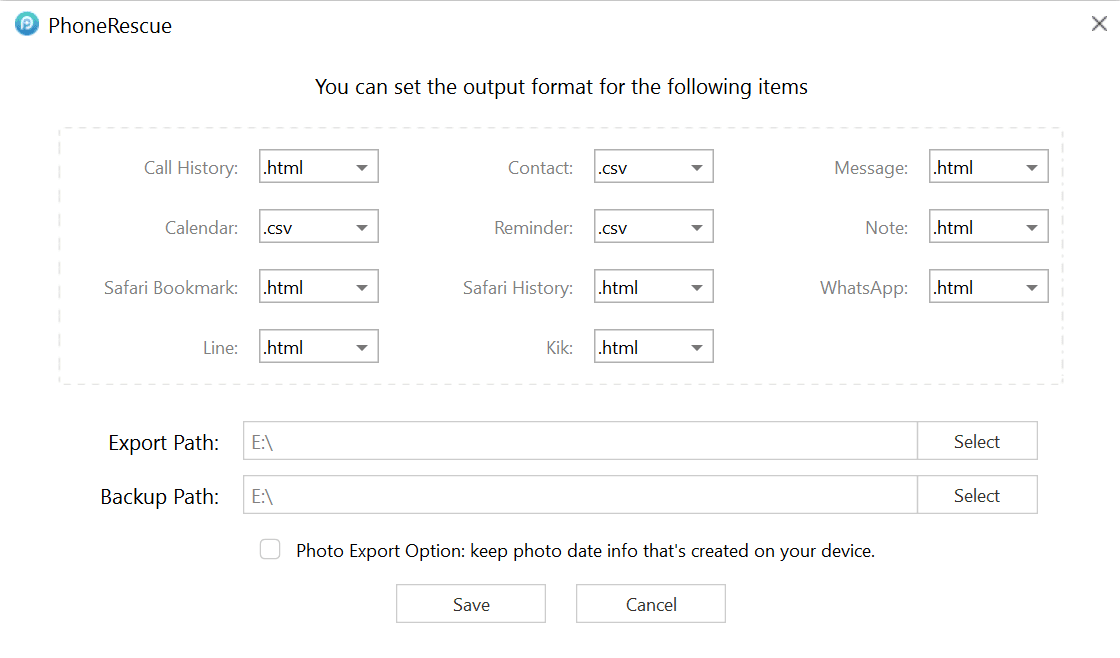Image resolution: width=1120 pixels, height=658 pixels.
Task: Click Select next to Export Path
Action: click(977, 441)
